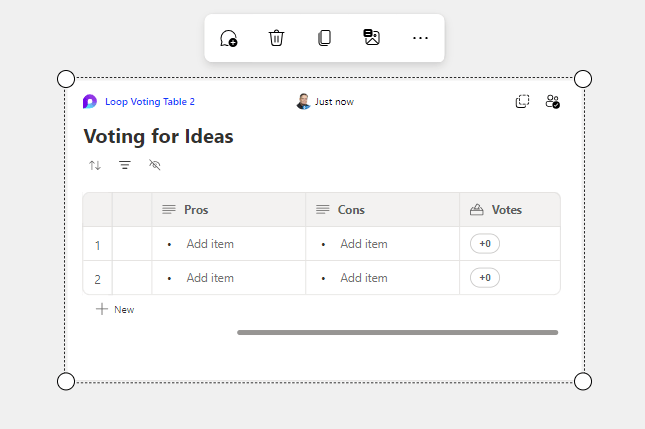This screenshot has height=429, width=645.
Task: Vote +0 button in row 2
Action: click(x=485, y=278)
